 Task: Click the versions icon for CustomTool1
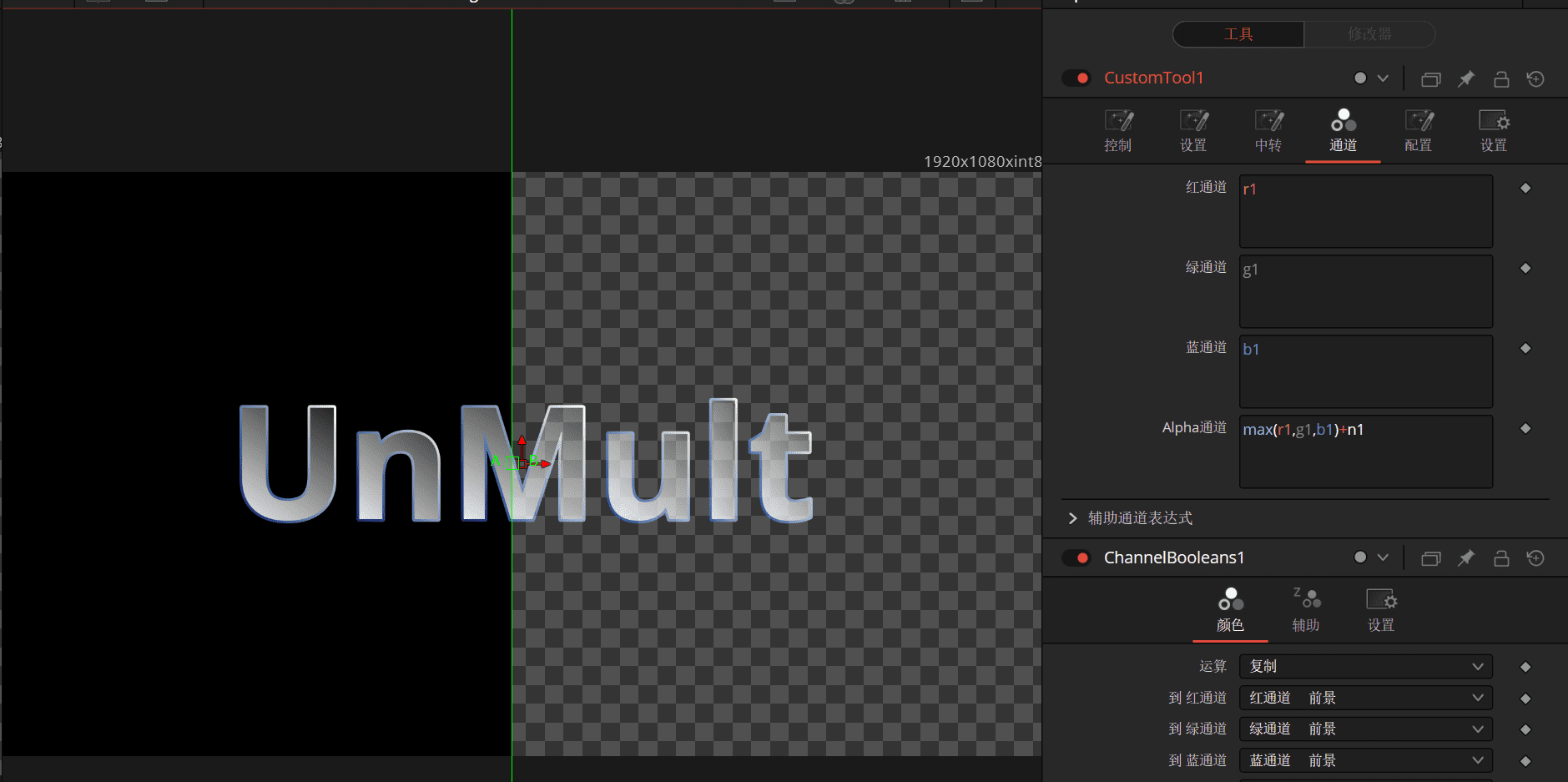click(1431, 78)
